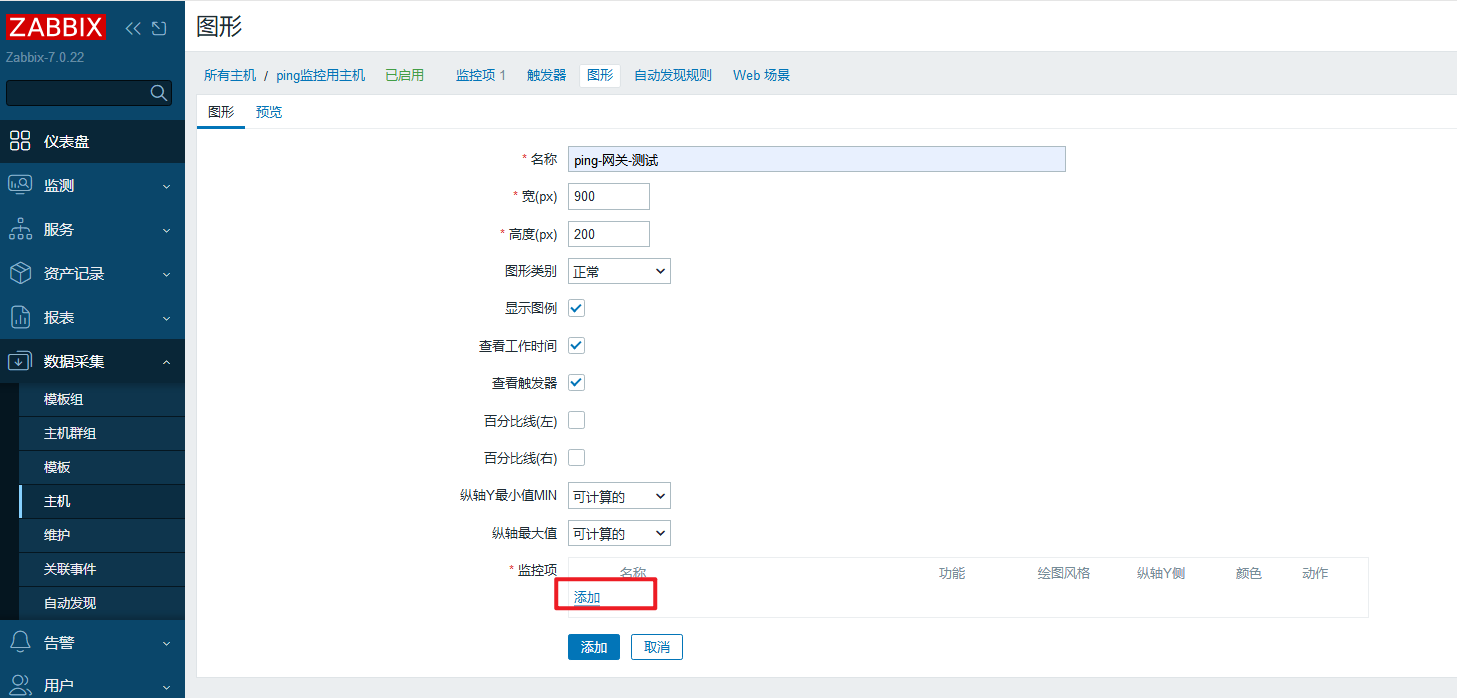Screen dimensions: 1457x698
Task: Click the sidebar kiosk toggle icon
Action: 159,28
